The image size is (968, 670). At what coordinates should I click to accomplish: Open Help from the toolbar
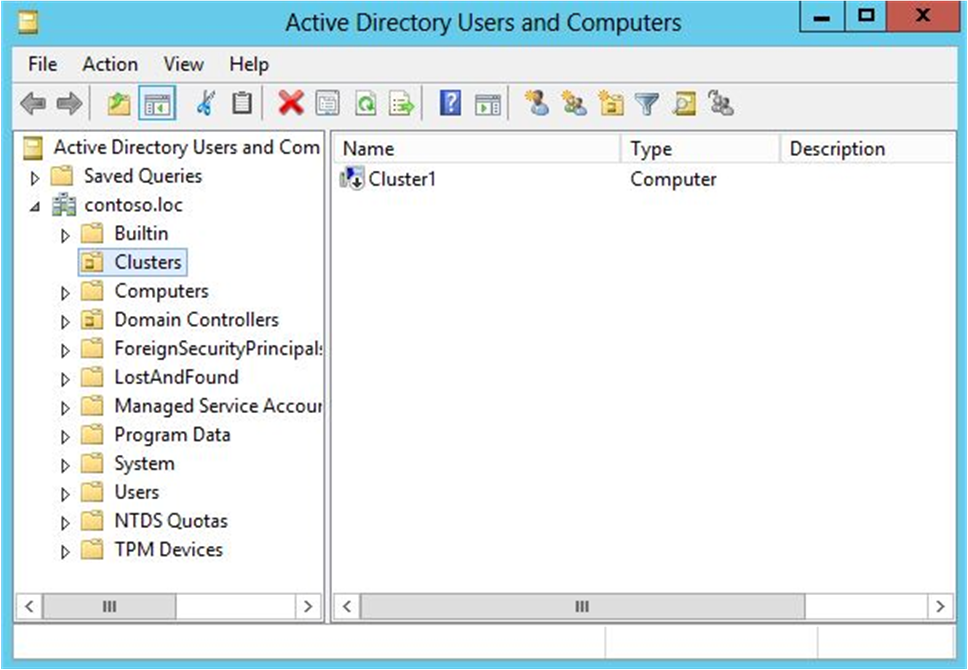449,102
